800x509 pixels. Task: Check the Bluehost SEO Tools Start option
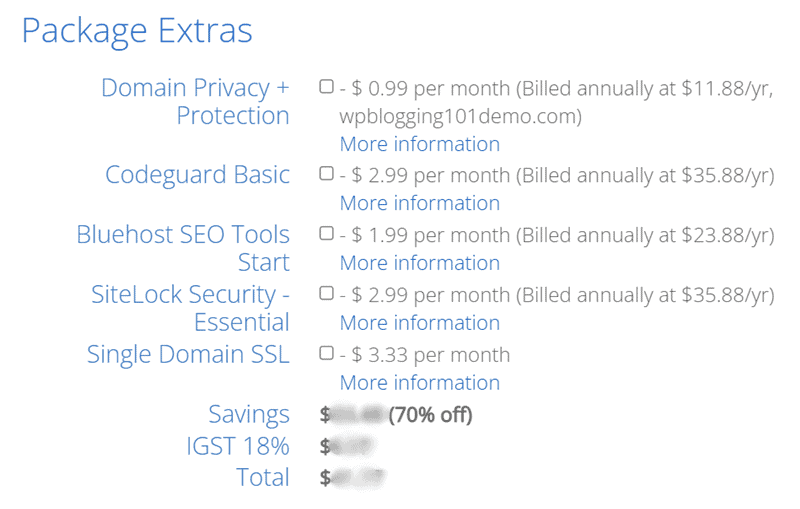coord(326,234)
